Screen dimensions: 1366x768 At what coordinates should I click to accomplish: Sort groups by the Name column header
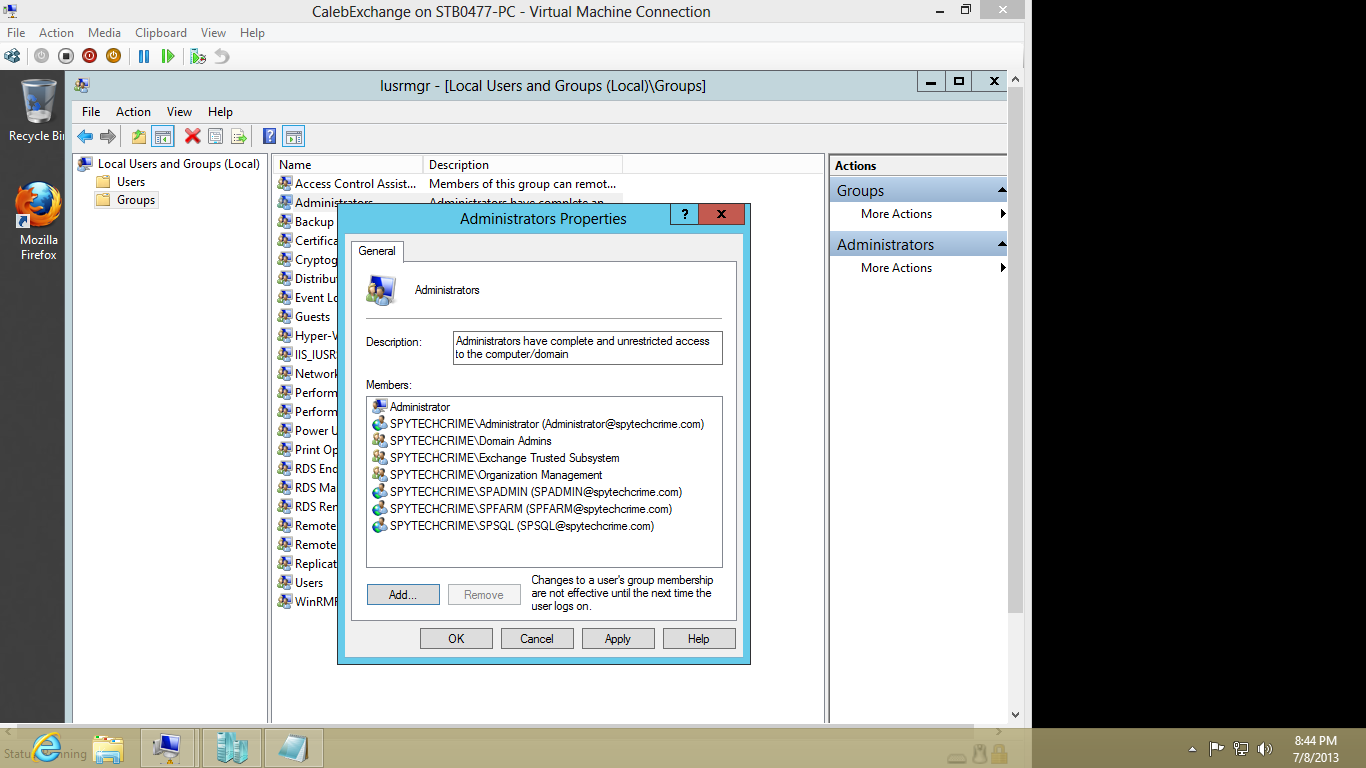coord(348,165)
